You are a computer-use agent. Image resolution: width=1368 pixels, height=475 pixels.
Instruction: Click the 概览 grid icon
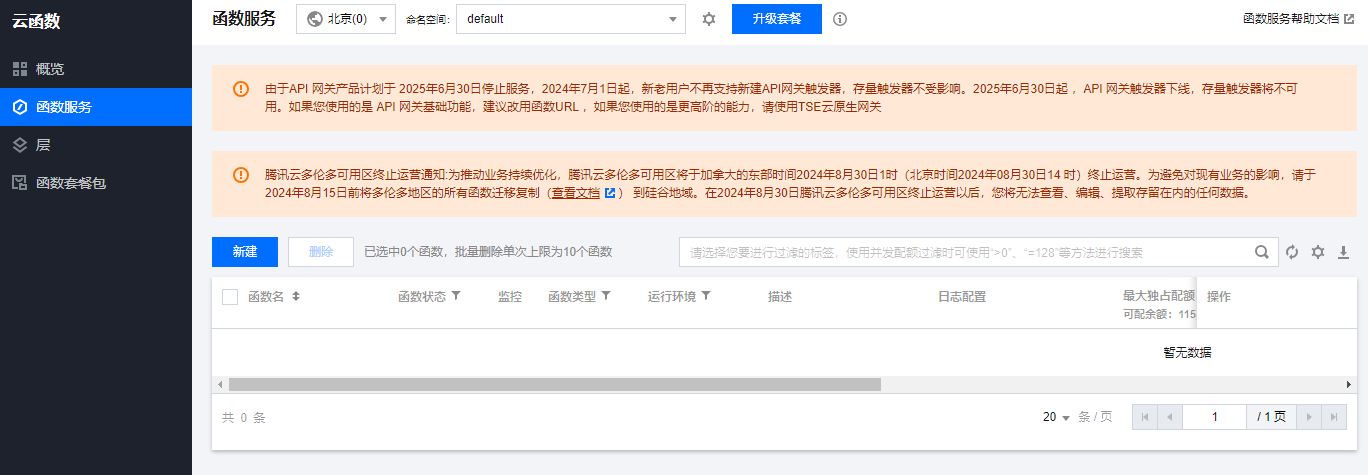pyautogui.click(x=19, y=69)
